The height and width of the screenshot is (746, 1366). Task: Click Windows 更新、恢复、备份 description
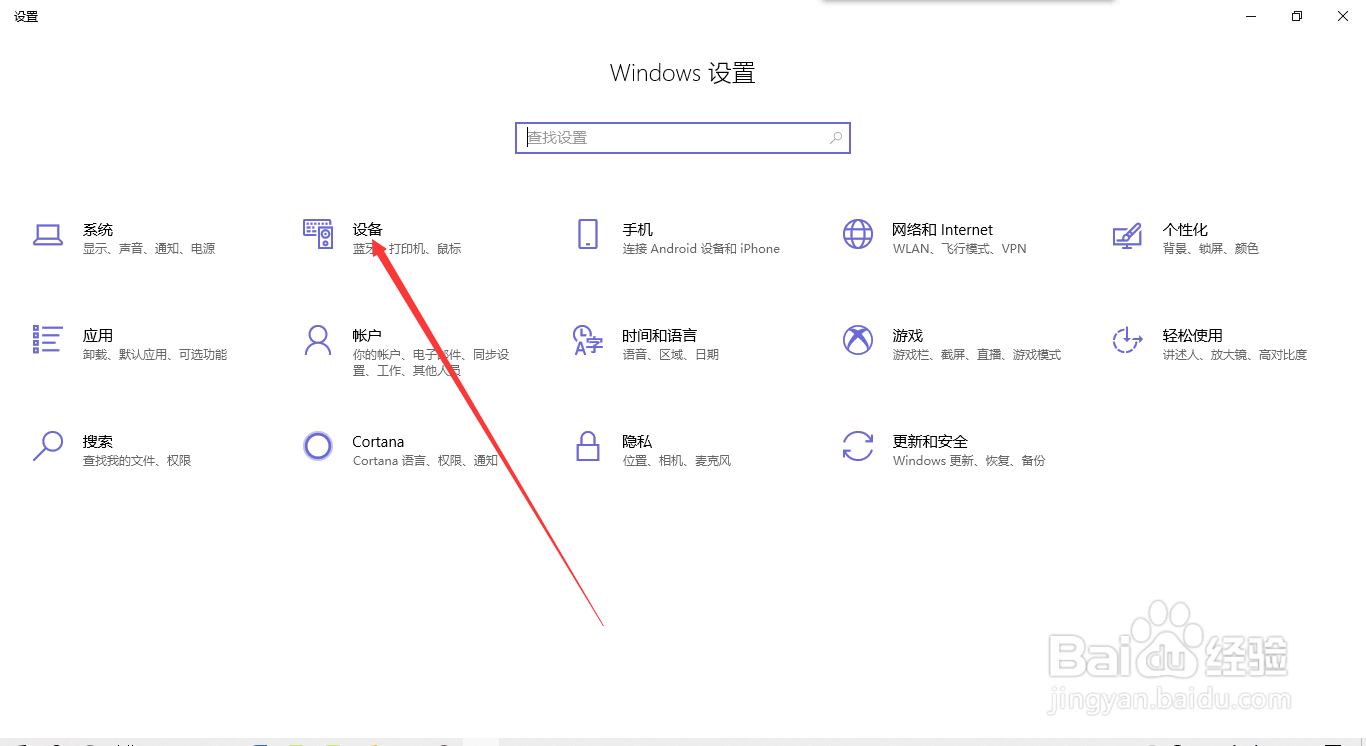[x=969, y=461]
